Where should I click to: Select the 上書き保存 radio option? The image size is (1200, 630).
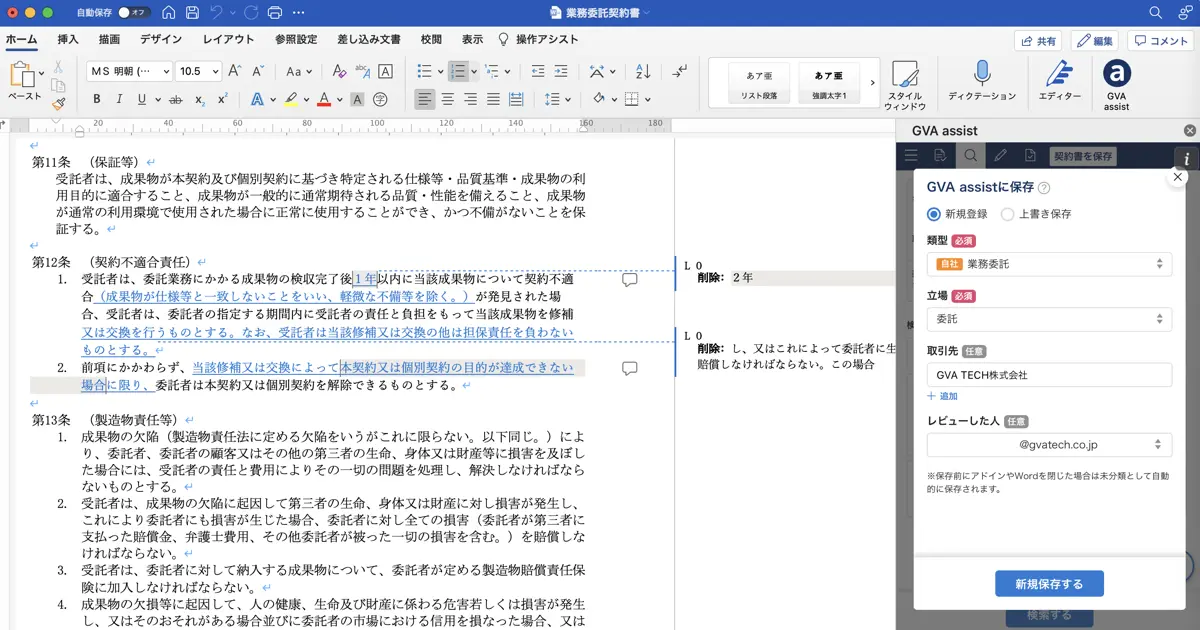click(1036, 214)
